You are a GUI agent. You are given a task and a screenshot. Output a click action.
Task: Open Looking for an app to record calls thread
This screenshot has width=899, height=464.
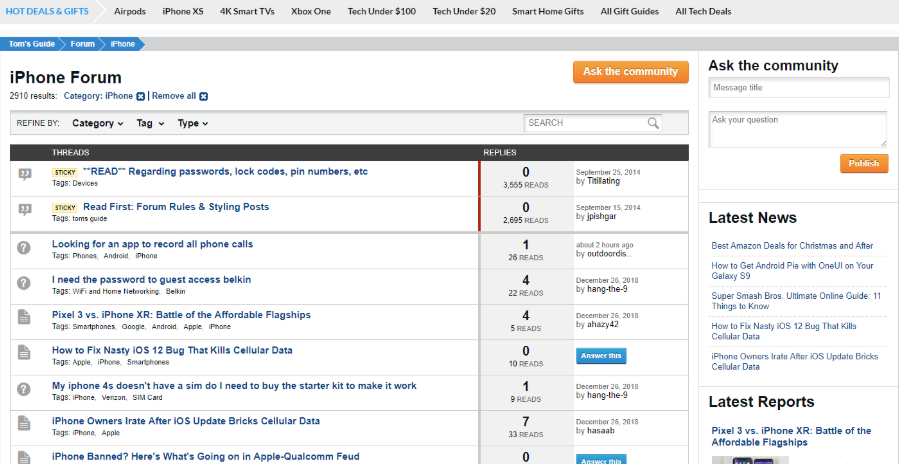pyautogui.click(x=153, y=244)
